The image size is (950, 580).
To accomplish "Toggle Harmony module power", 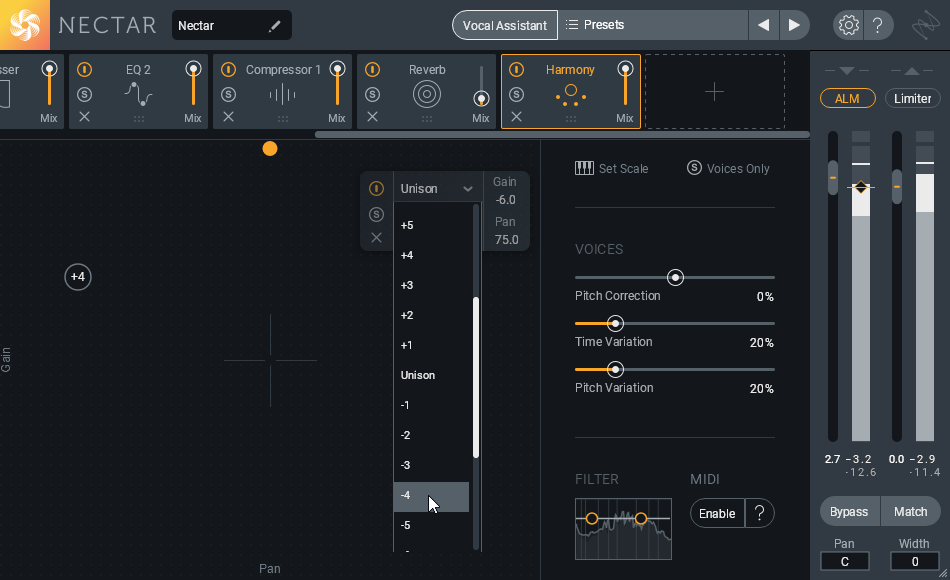I will pyautogui.click(x=516, y=70).
